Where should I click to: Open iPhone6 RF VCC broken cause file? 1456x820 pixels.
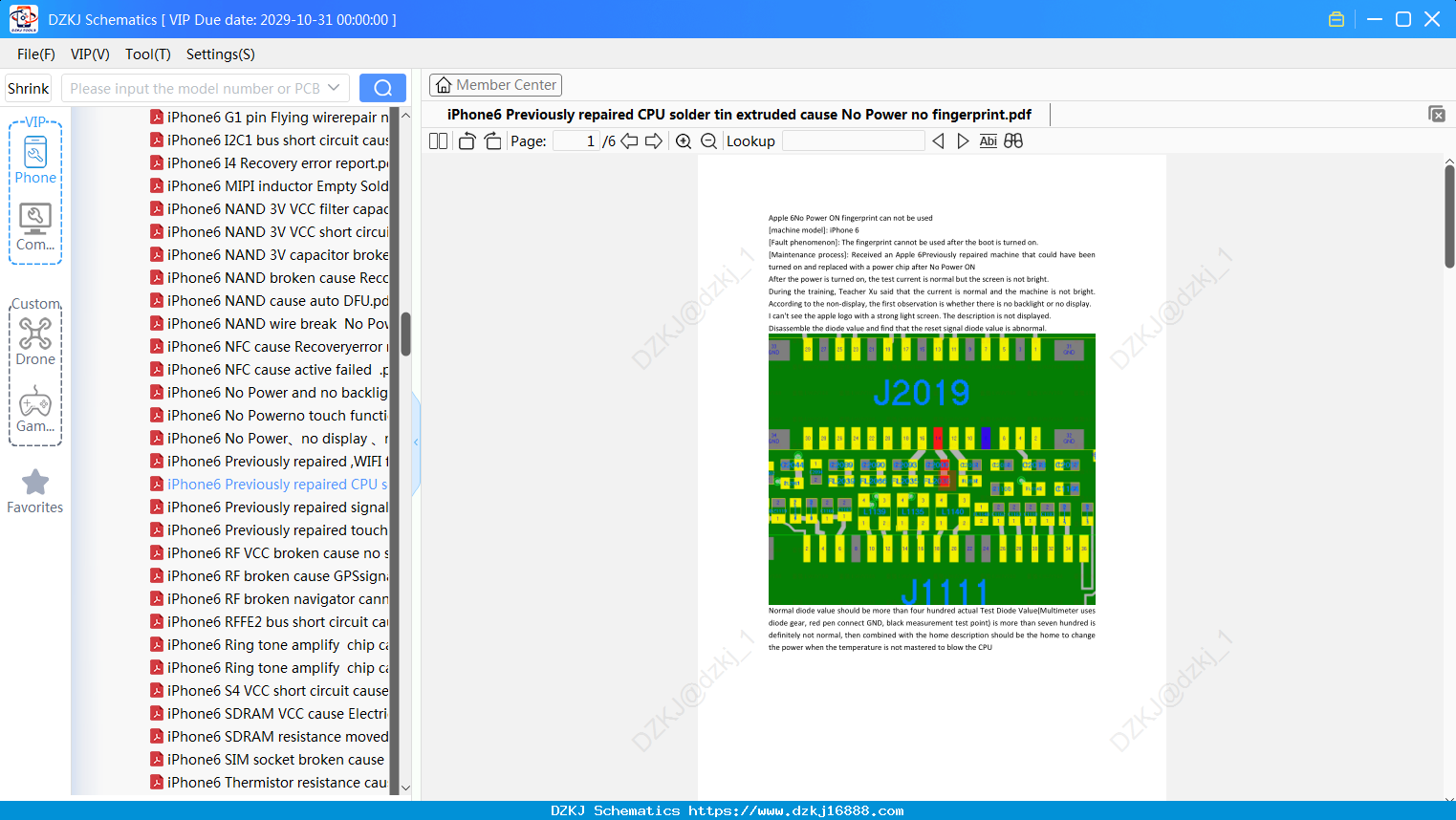click(x=277, y=552)
